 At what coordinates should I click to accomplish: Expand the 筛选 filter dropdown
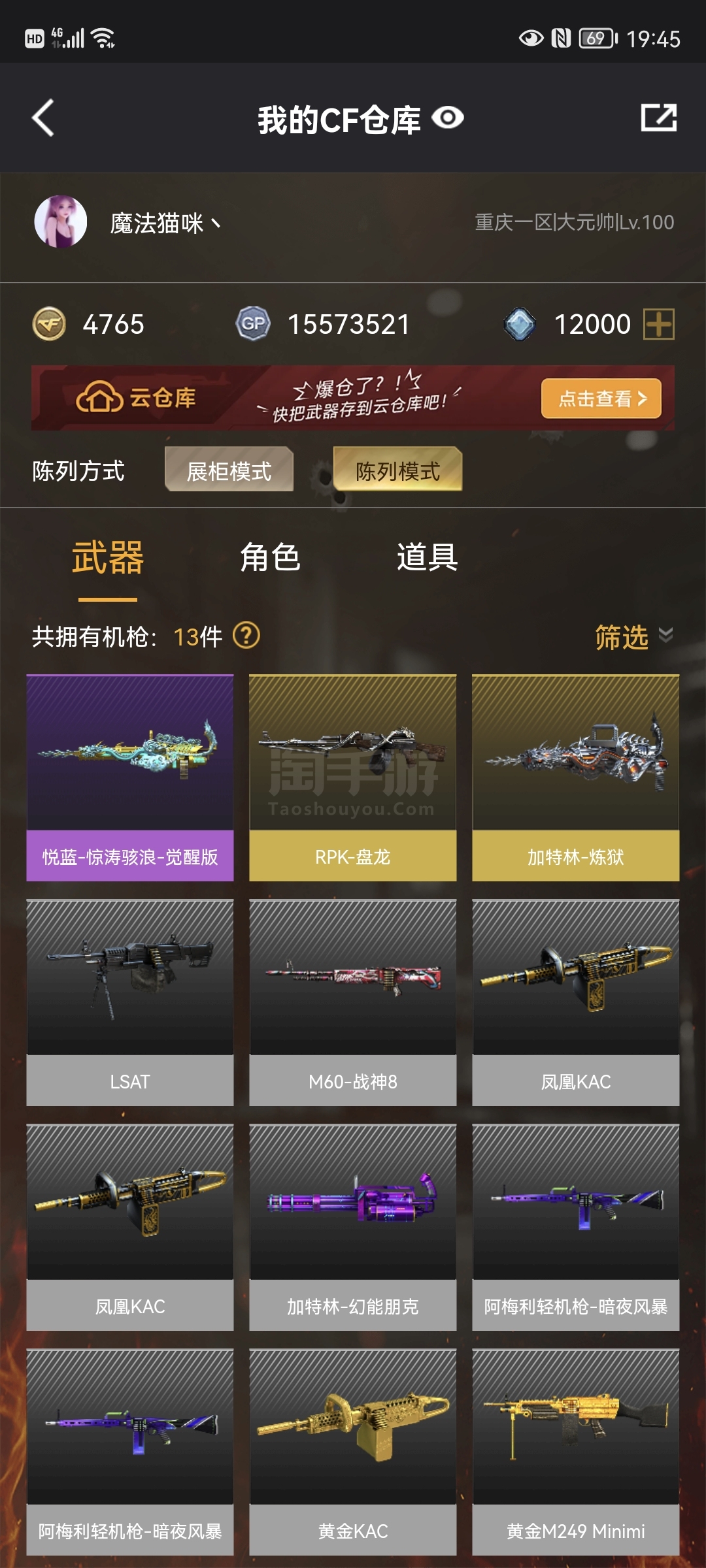coord(633,636)
